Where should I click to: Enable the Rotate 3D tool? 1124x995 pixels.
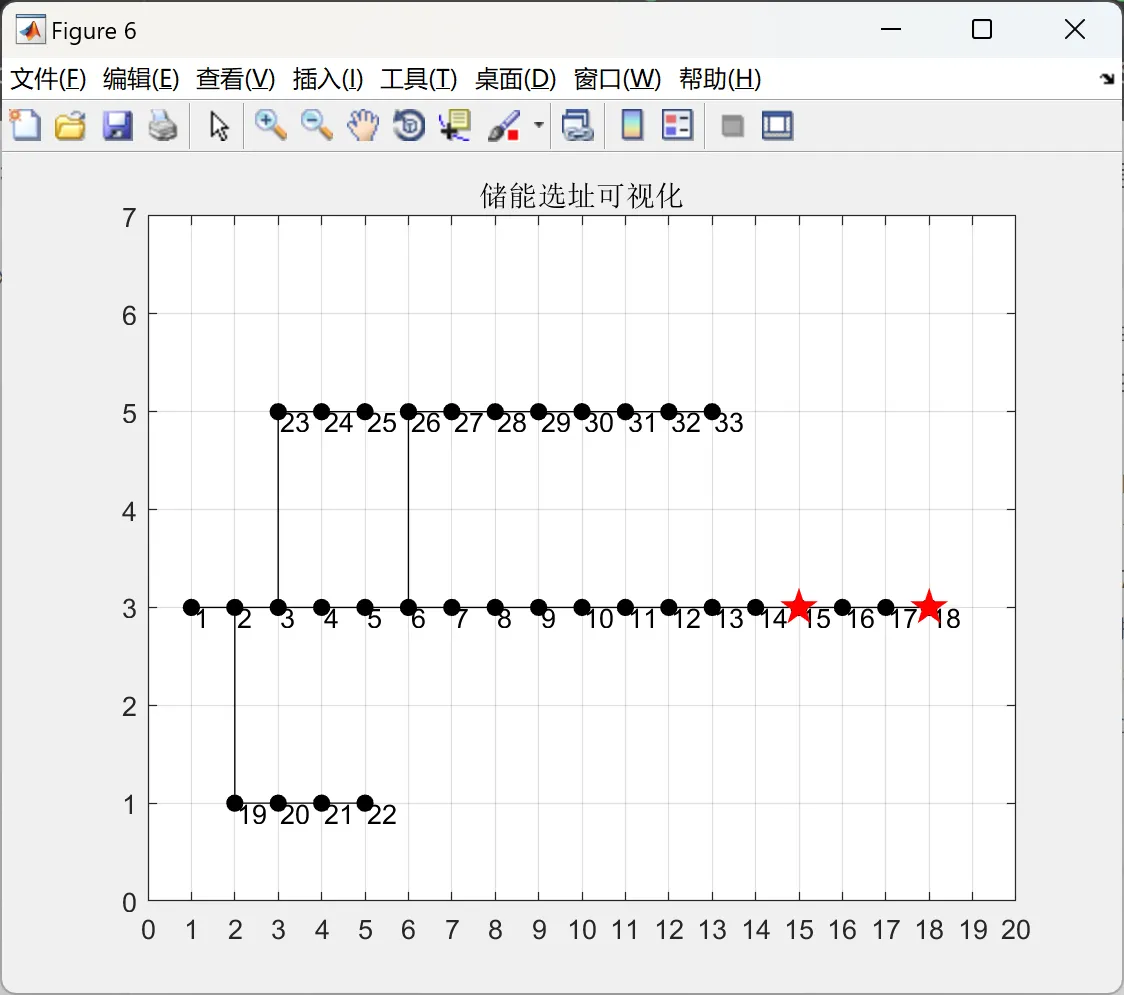(409, 126)
